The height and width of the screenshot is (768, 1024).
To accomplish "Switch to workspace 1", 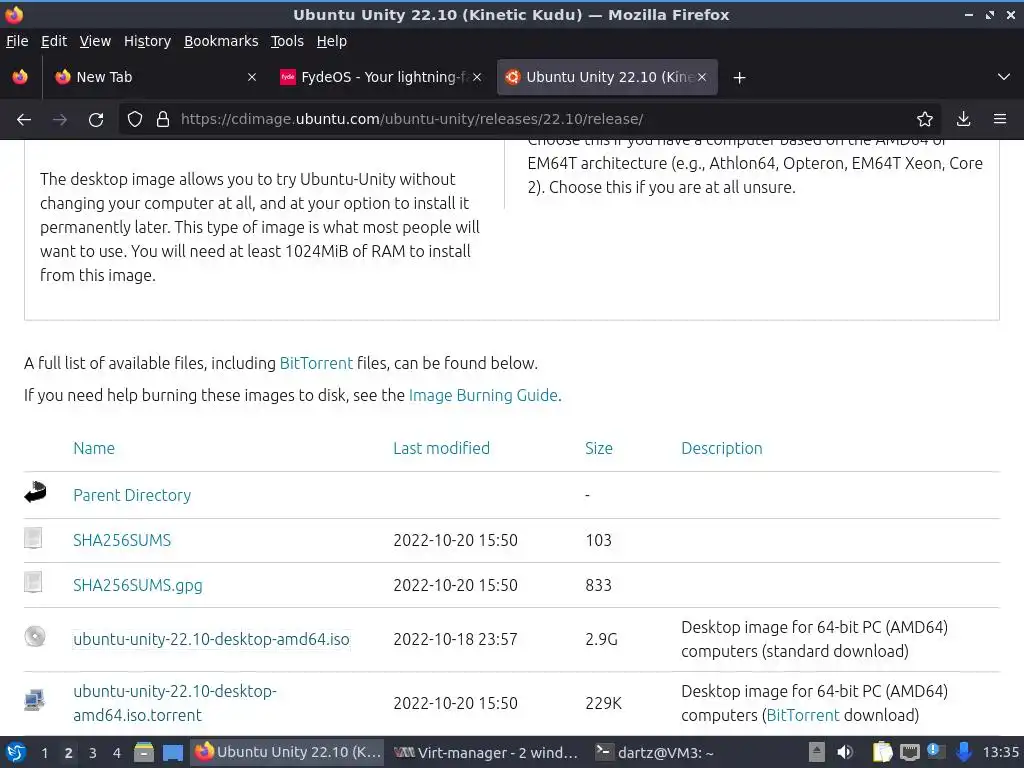I will [44, 753].
